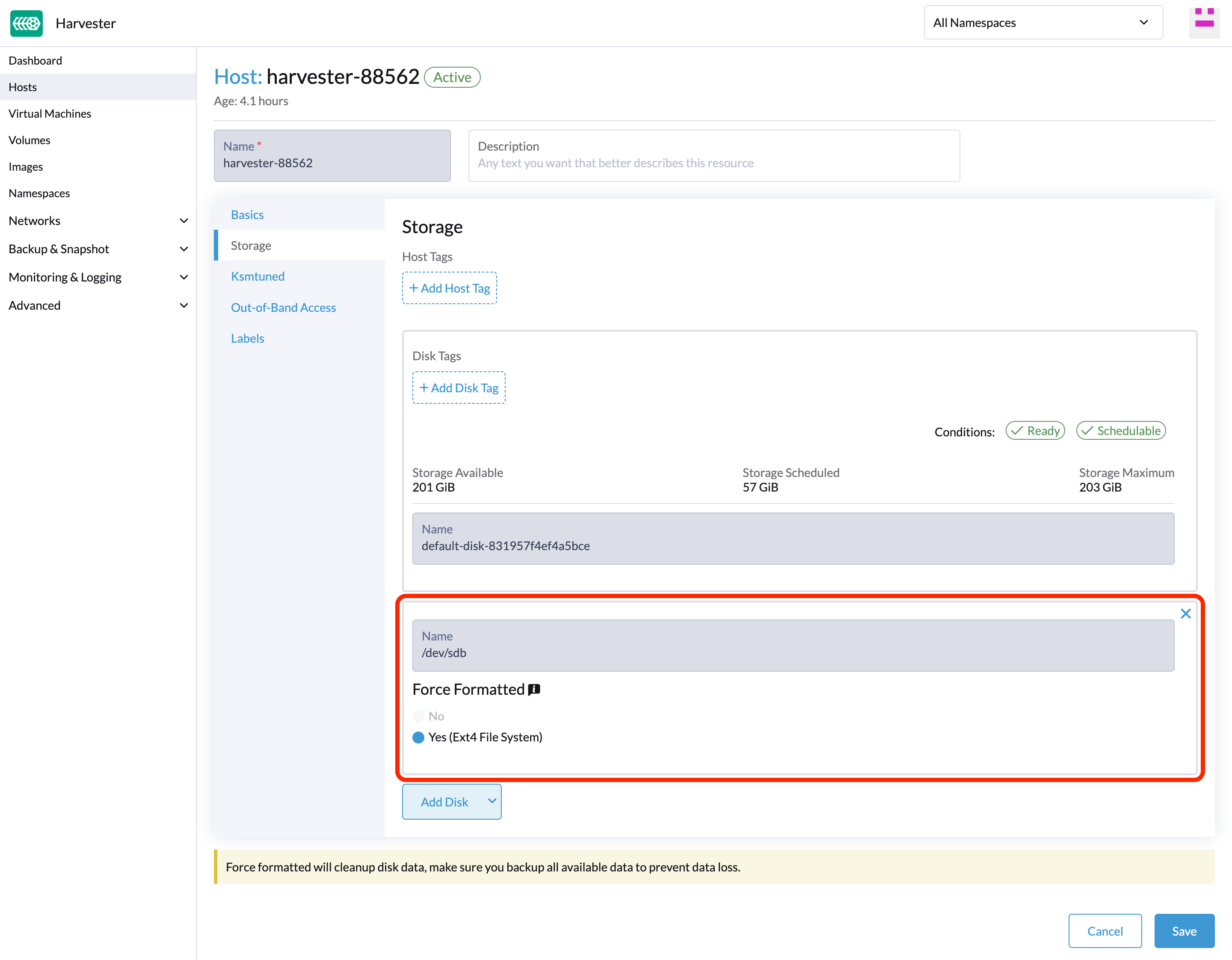
Task: Close the dev/sdb disk panel
Action: pos(1185,613)
